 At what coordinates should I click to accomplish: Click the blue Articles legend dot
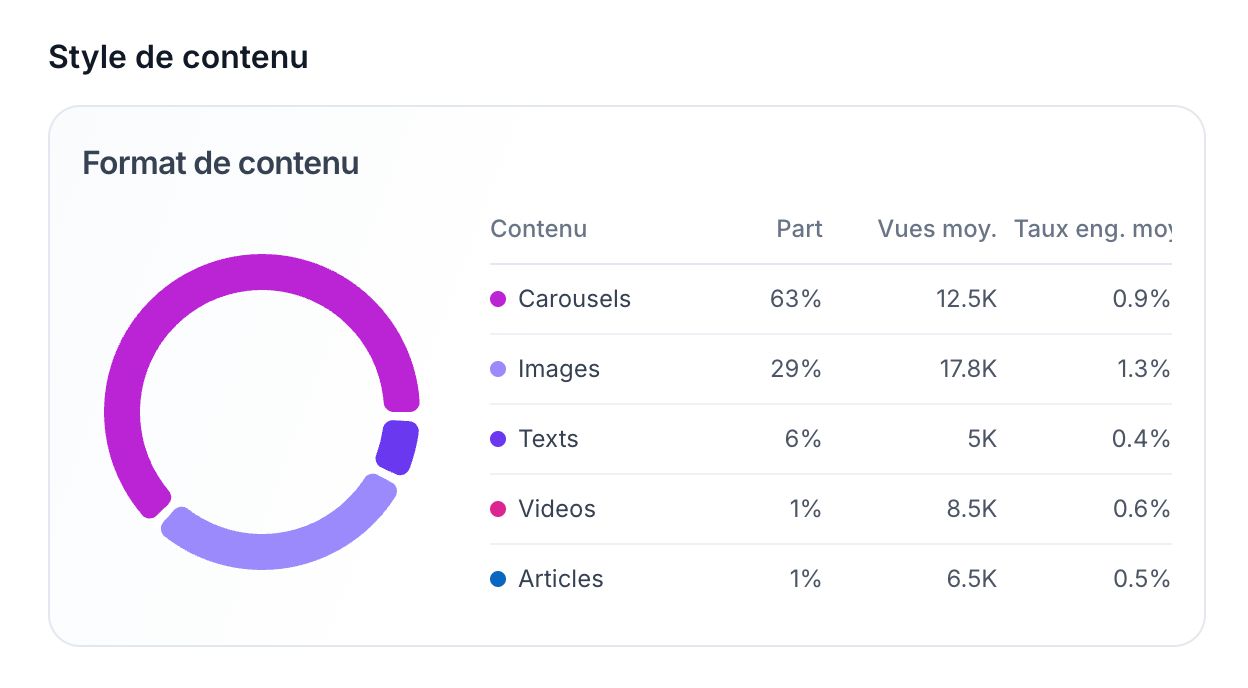pos(498,579)
